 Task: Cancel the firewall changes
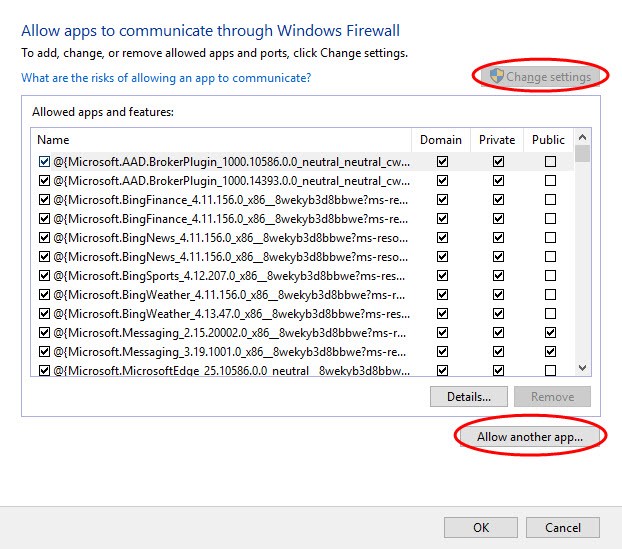point(562,528)
